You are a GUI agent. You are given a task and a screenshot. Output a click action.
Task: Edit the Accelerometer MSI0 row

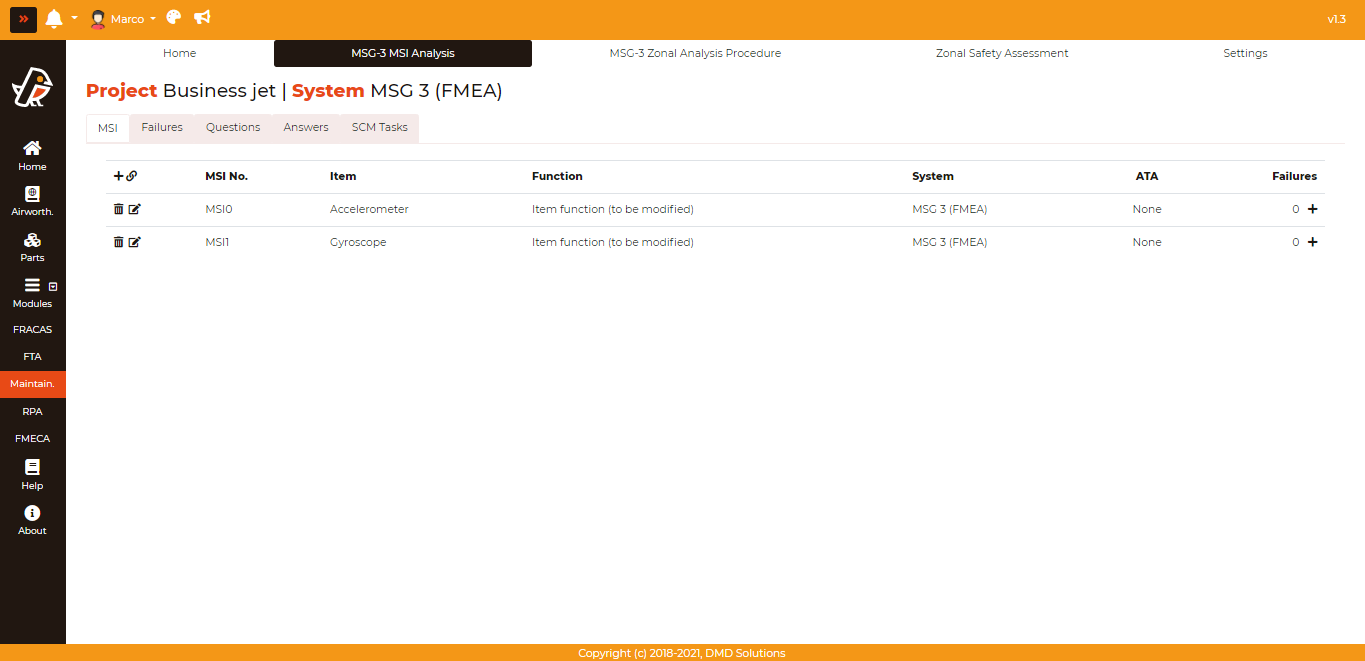pos(135,209)
